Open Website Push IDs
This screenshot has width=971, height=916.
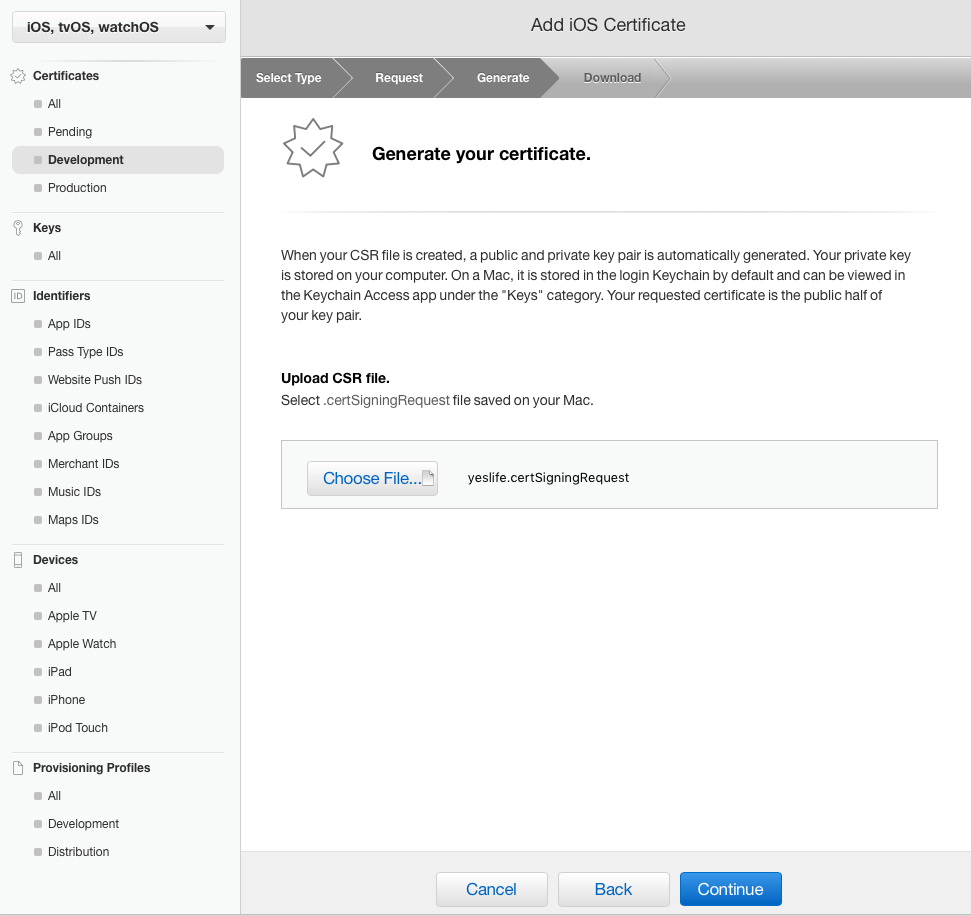pos(95,380)
